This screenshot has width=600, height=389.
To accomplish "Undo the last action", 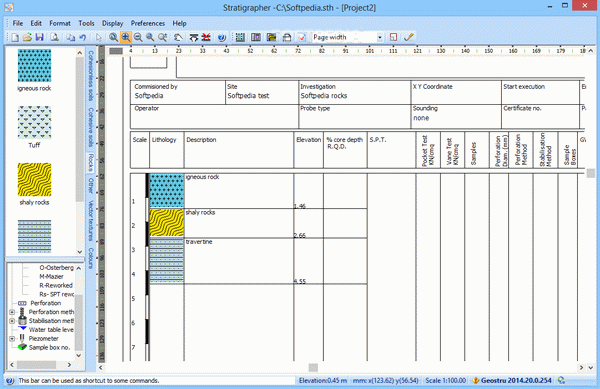I will tap(82, 37).
